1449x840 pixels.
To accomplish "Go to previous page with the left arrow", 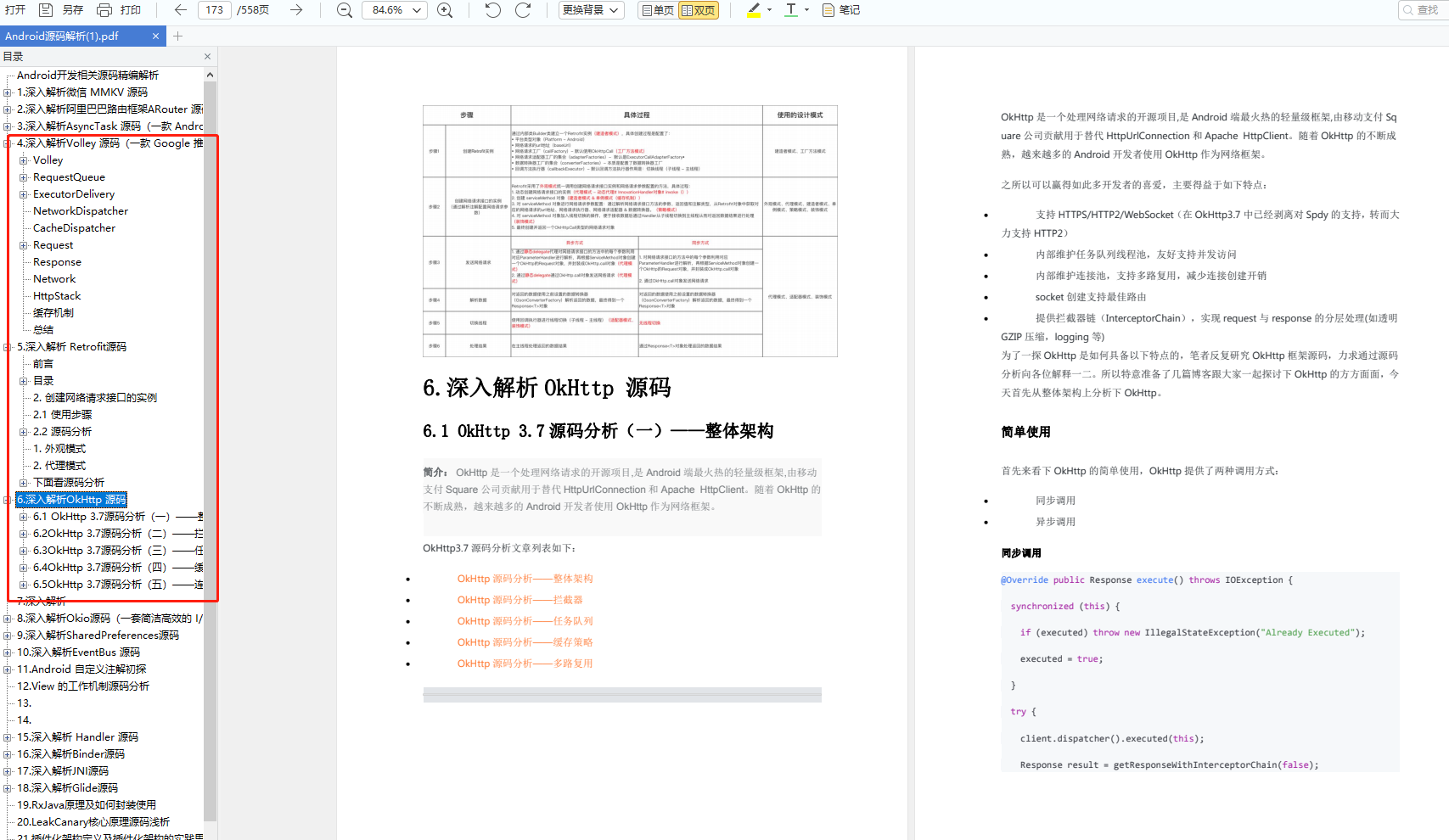I will [180, 10].
